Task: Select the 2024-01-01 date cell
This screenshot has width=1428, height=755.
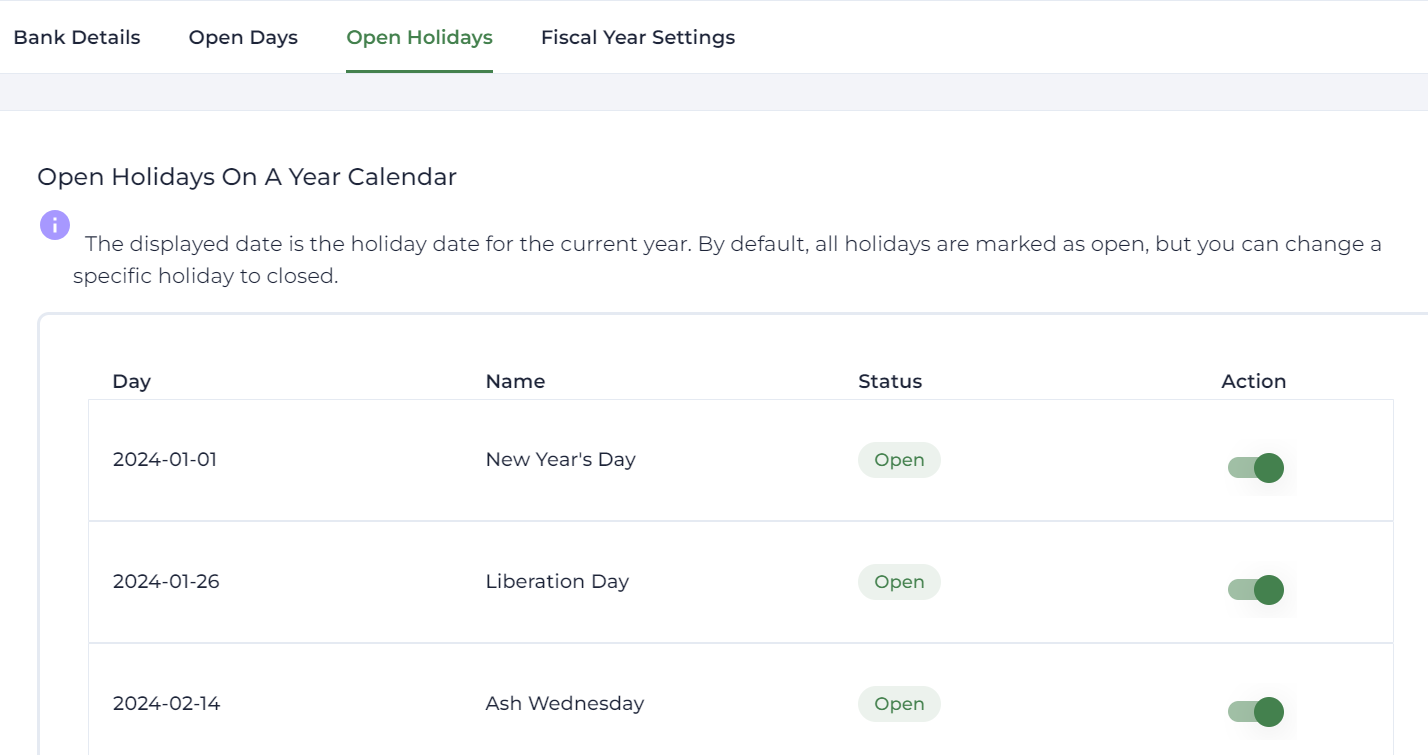Action: click(165, 460)
